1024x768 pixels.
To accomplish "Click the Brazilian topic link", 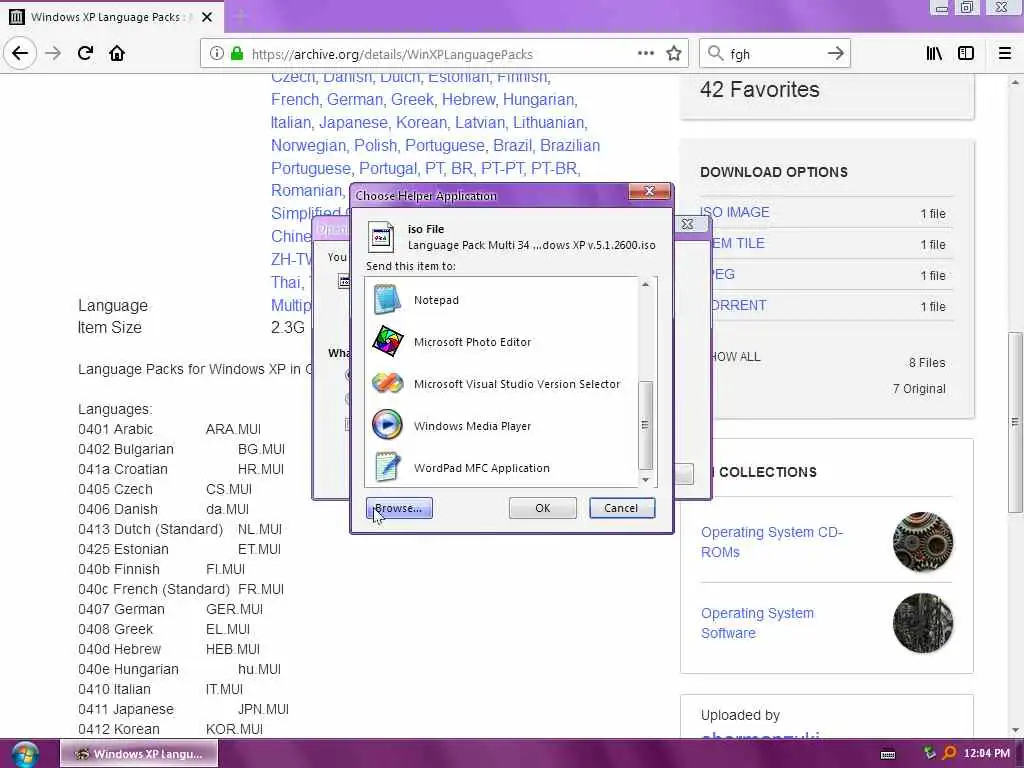I will (x=570, y=145).
